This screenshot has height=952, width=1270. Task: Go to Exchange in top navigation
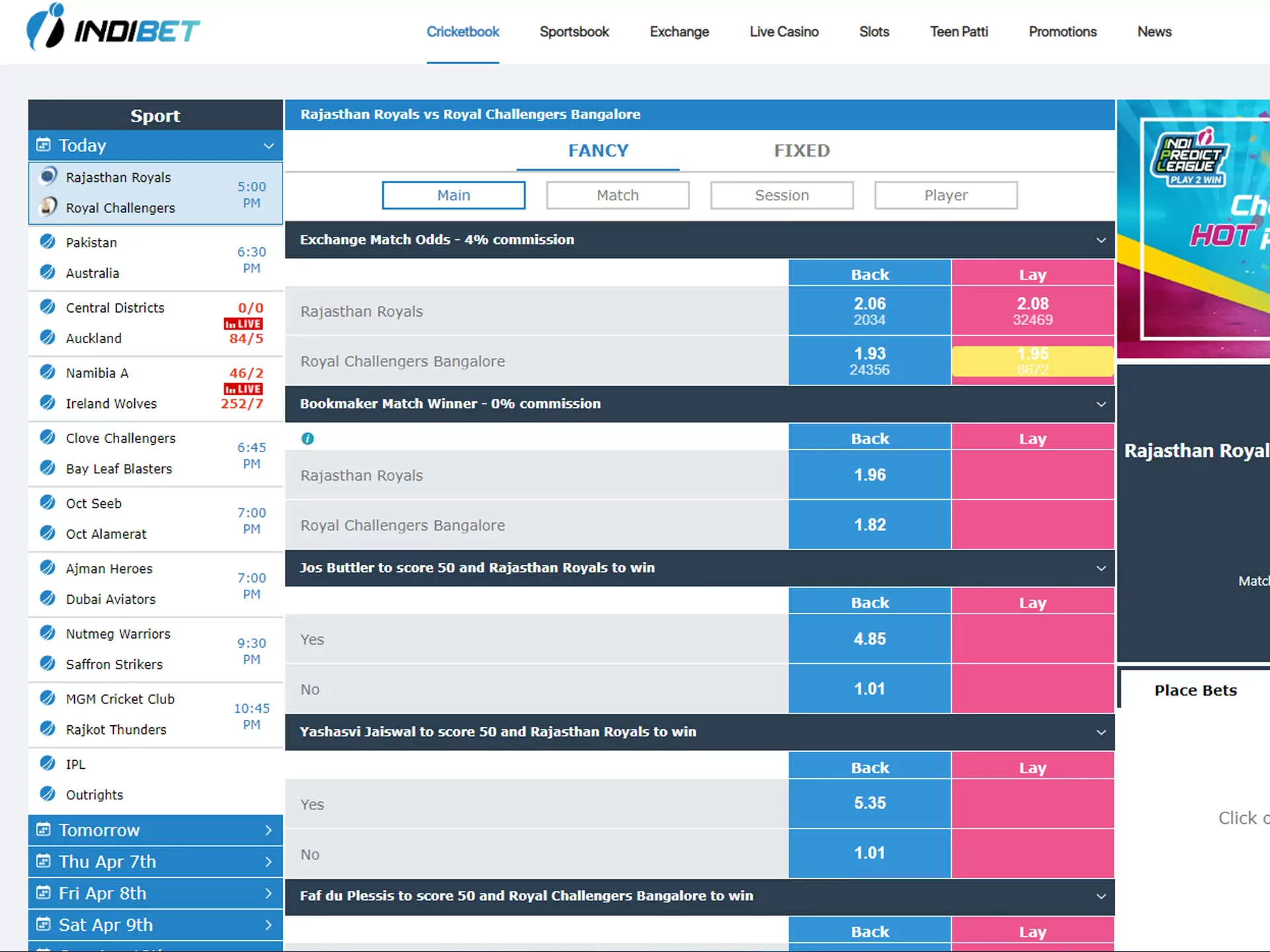(x=679, y=32)
